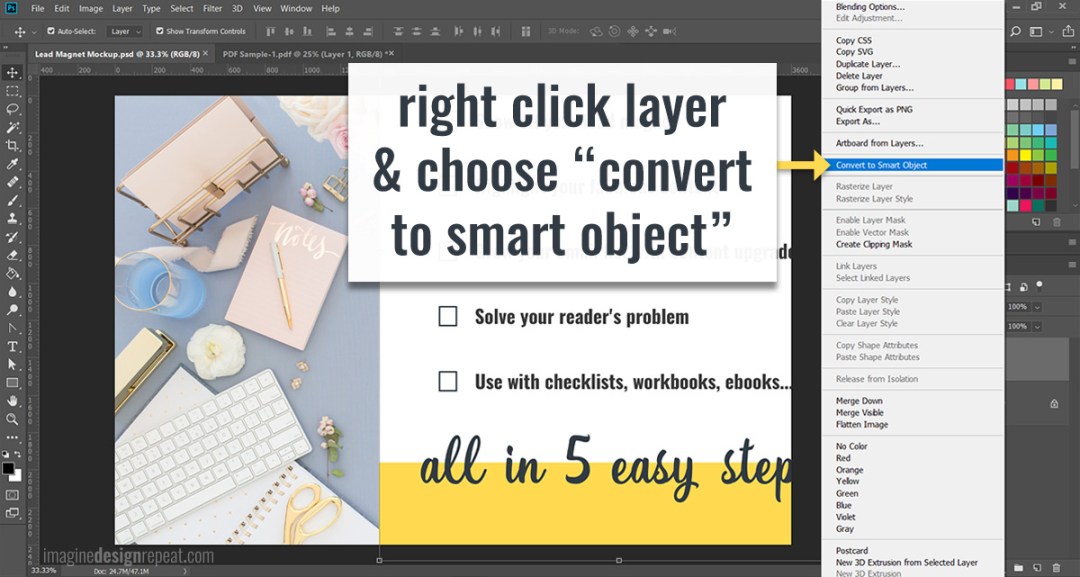This screenshot has height=577, width=1080.
Task: Toggle Quick Mask mode
Action: [x=12, y=494]
